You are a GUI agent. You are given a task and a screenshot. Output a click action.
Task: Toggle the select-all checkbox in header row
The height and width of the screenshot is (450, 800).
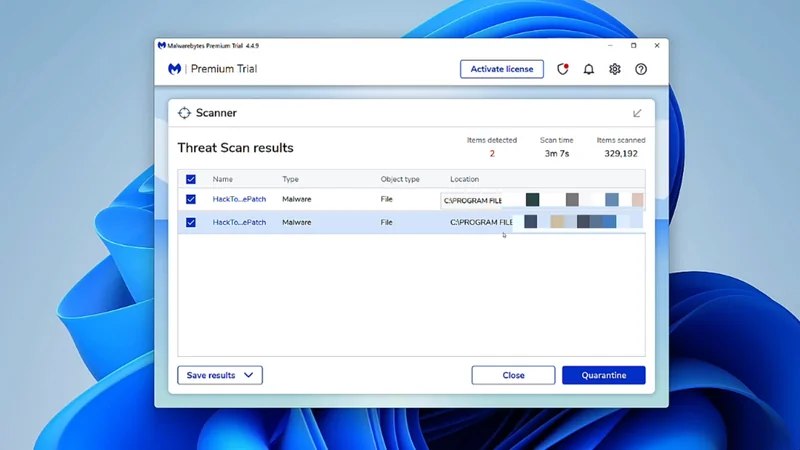click(191, 180)
